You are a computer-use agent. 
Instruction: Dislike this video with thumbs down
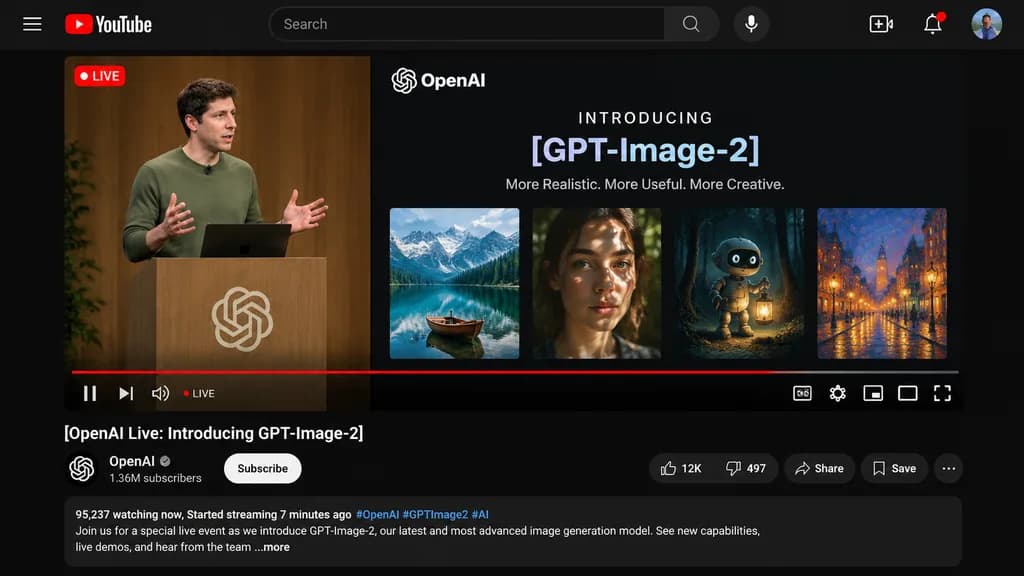(746, 468)
